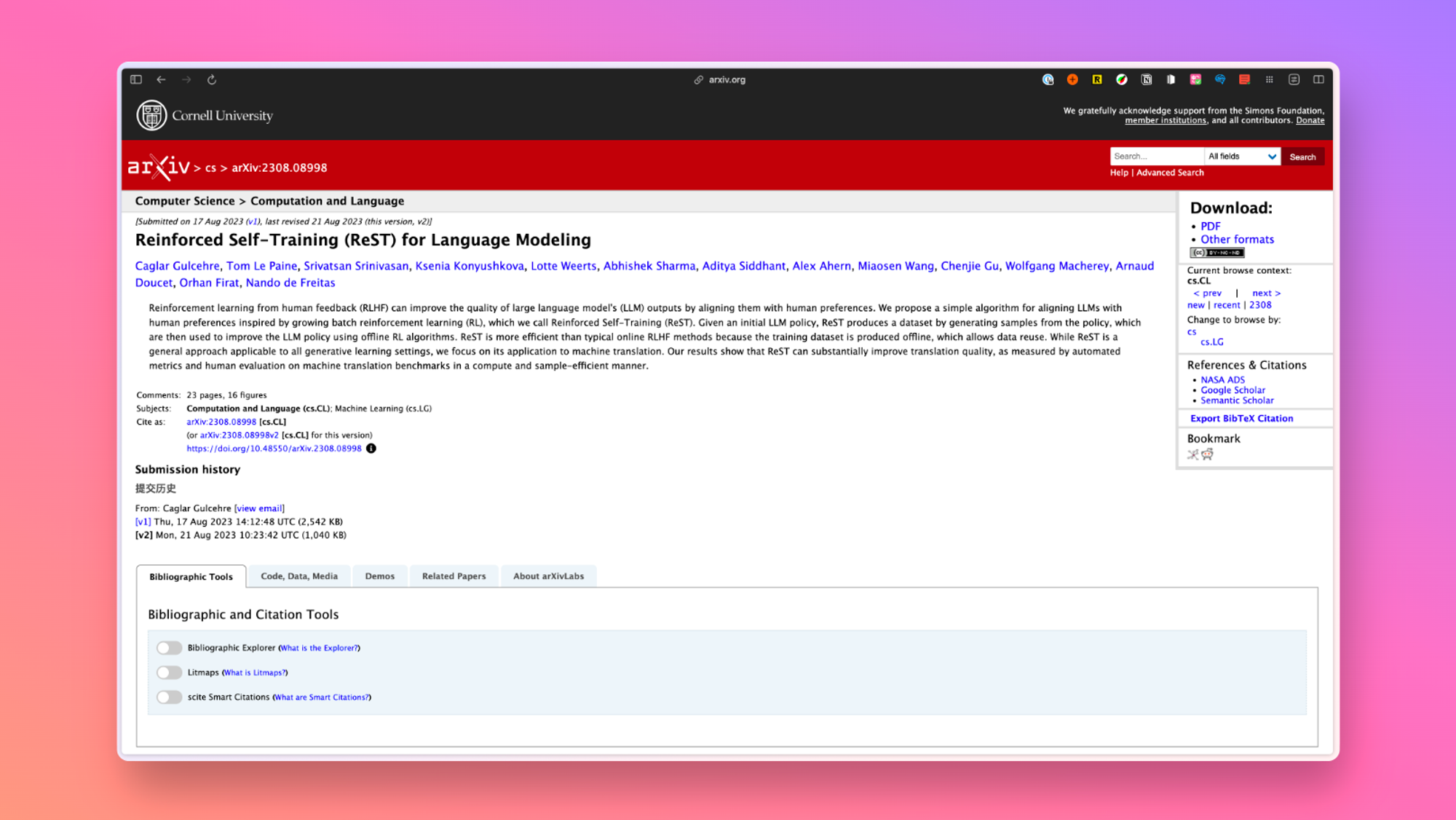Open the red note extension icon

tap(1245, 79)
